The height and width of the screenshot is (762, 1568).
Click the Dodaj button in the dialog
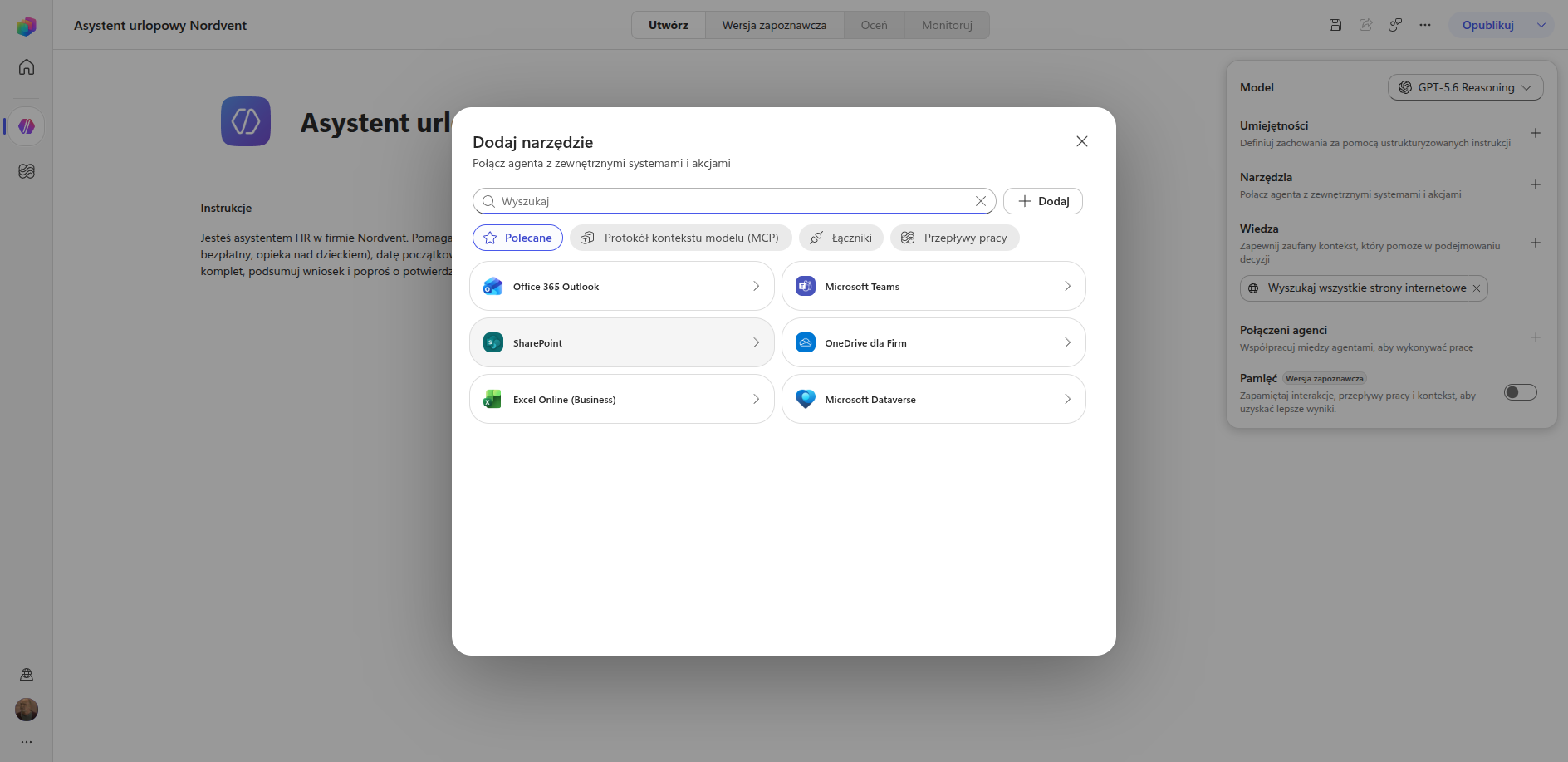1043,201
